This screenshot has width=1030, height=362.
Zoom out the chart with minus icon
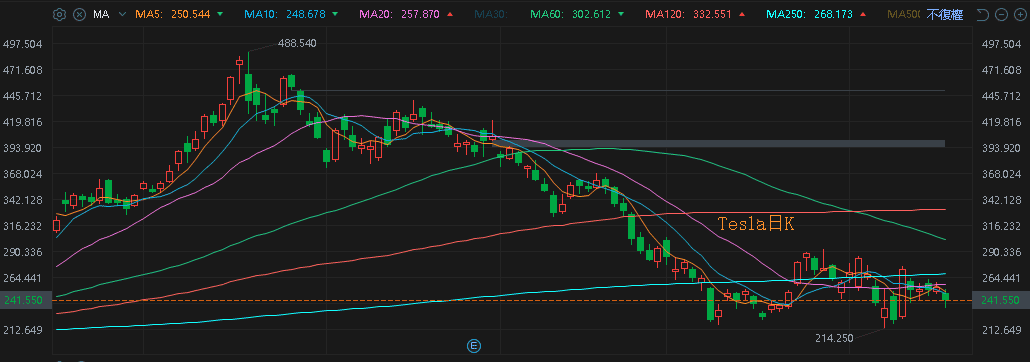[x=1001, y=14]
